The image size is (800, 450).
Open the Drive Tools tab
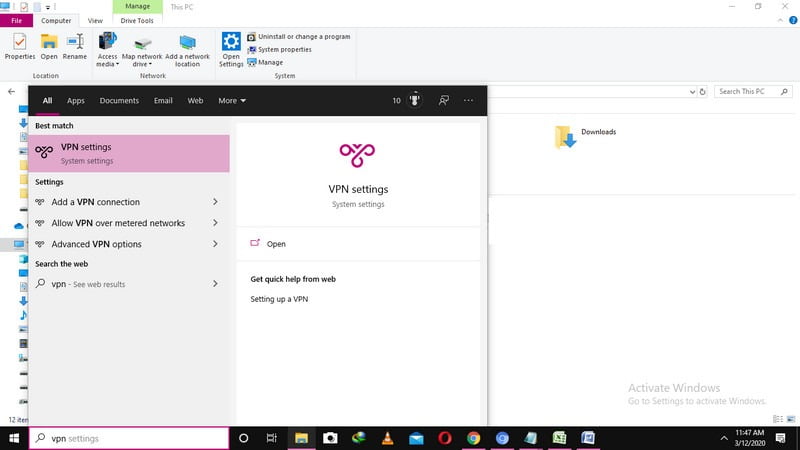tap(137, 20)
